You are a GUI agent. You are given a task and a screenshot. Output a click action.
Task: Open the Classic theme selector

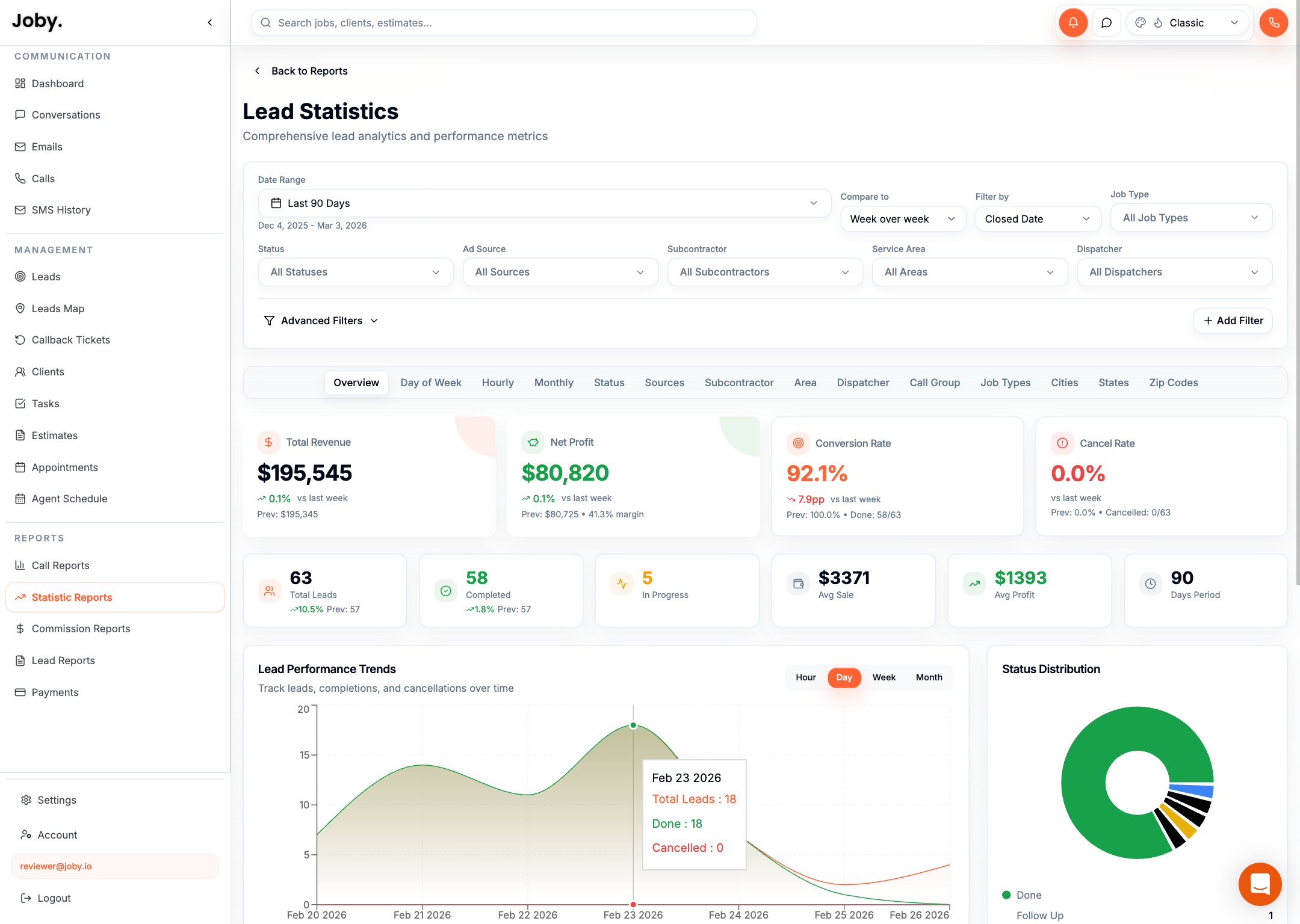click(1187, 23)
